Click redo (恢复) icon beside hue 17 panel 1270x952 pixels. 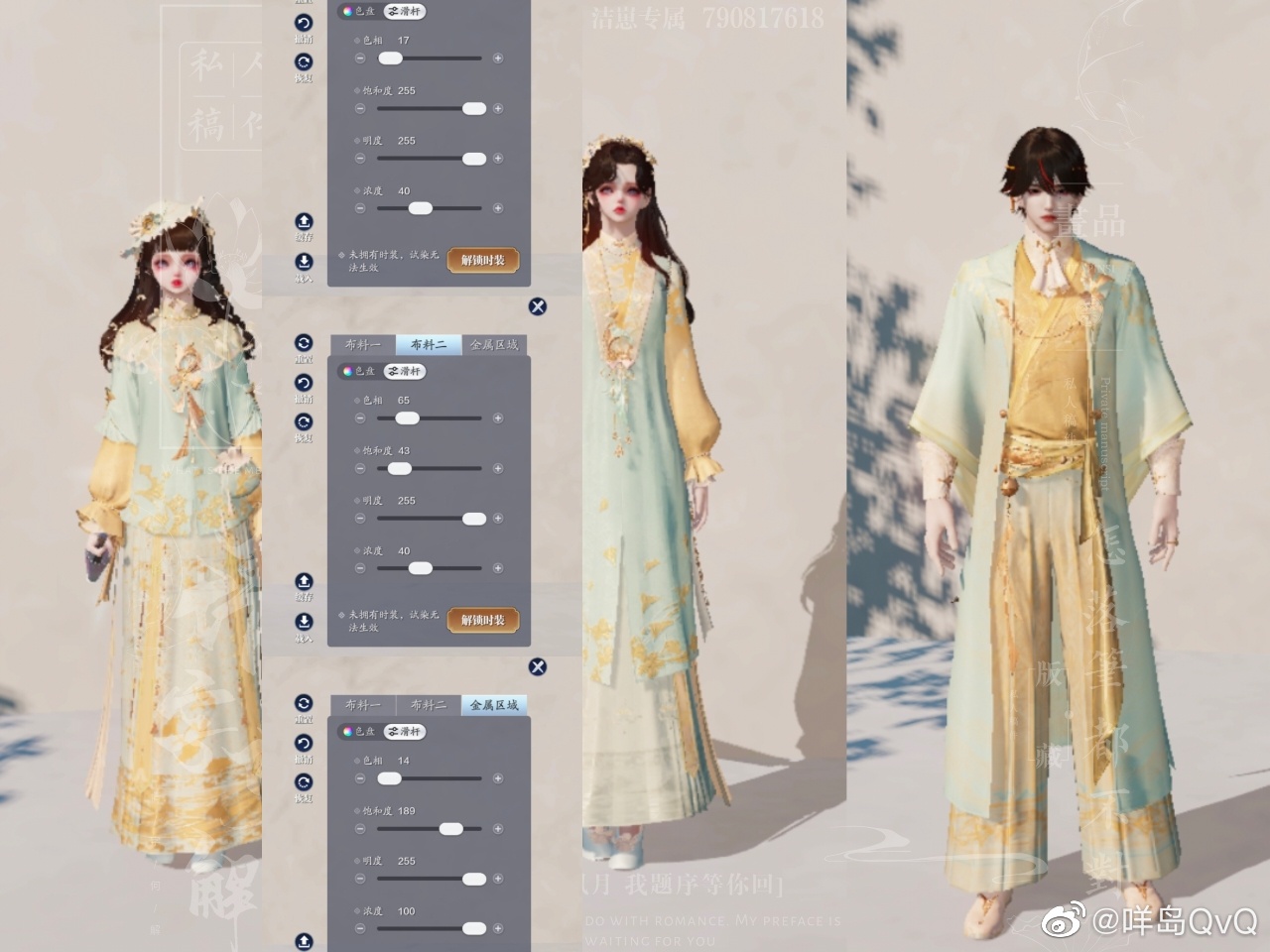(x=304, y=61)
